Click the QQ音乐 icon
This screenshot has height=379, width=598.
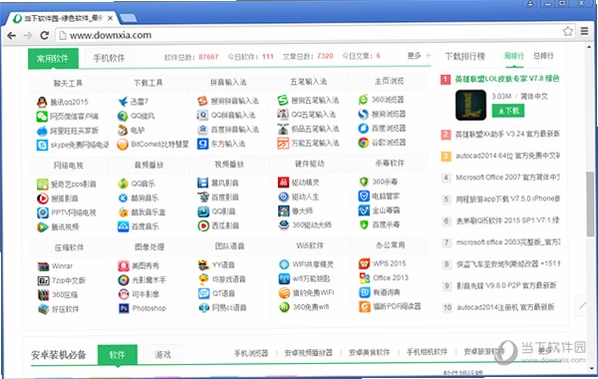point(123,184)
